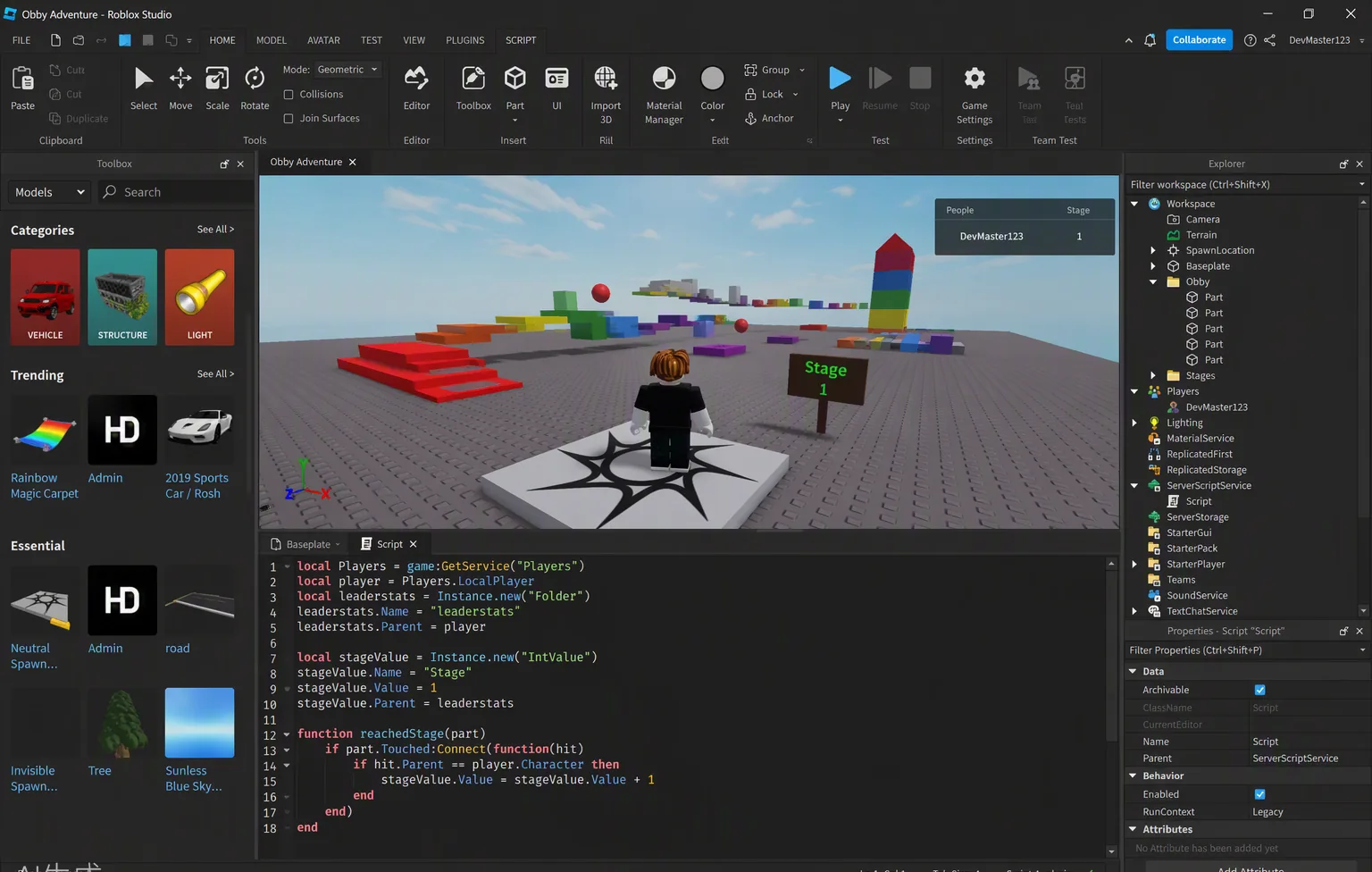Image resolution: width=1372 pixels, height=872 pixels.
Task: Select the Move tool
Action: coord(180,88)
